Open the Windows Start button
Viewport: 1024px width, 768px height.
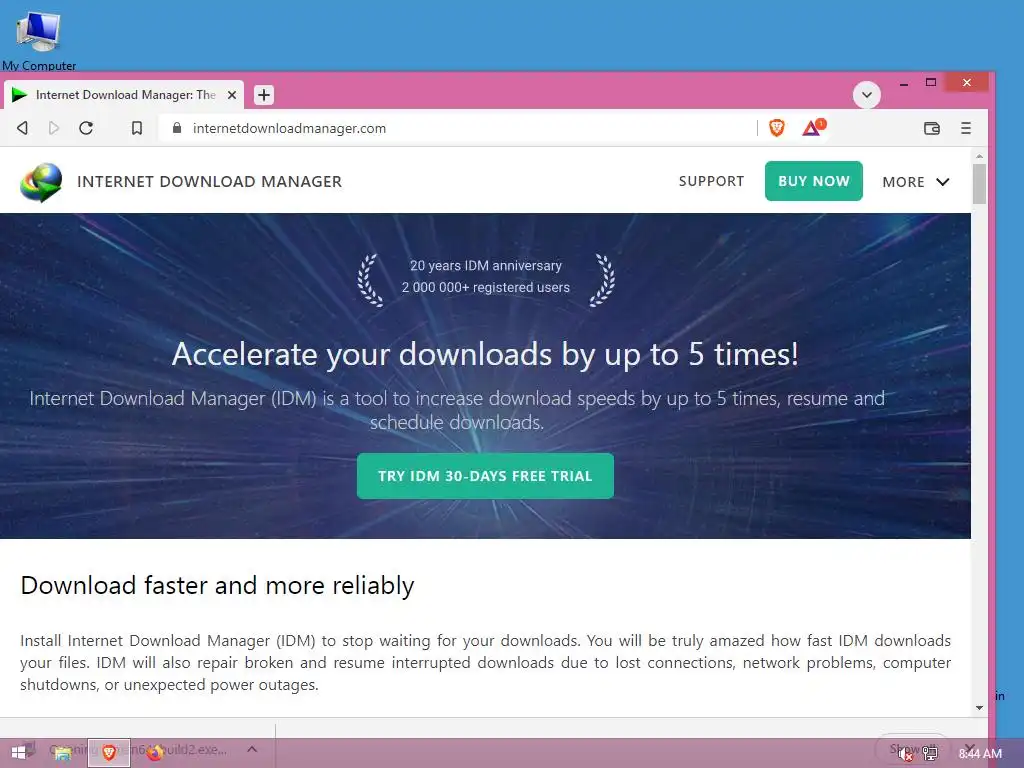(x=18, y=752)
